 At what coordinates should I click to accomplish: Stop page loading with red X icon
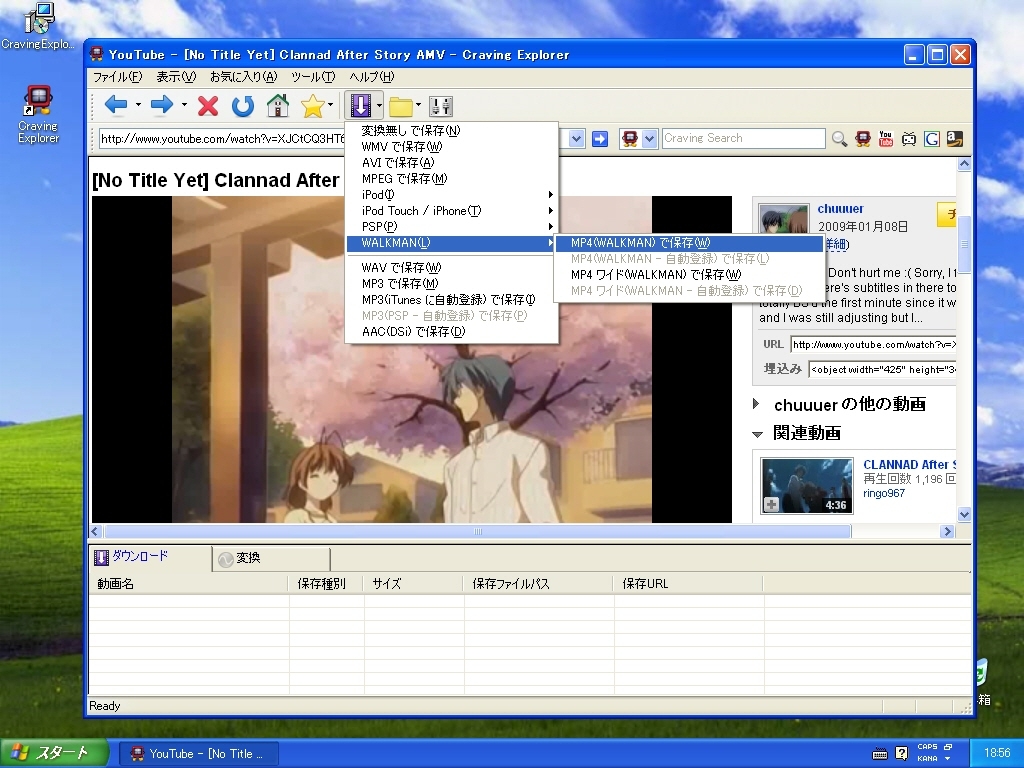point(208,106)
